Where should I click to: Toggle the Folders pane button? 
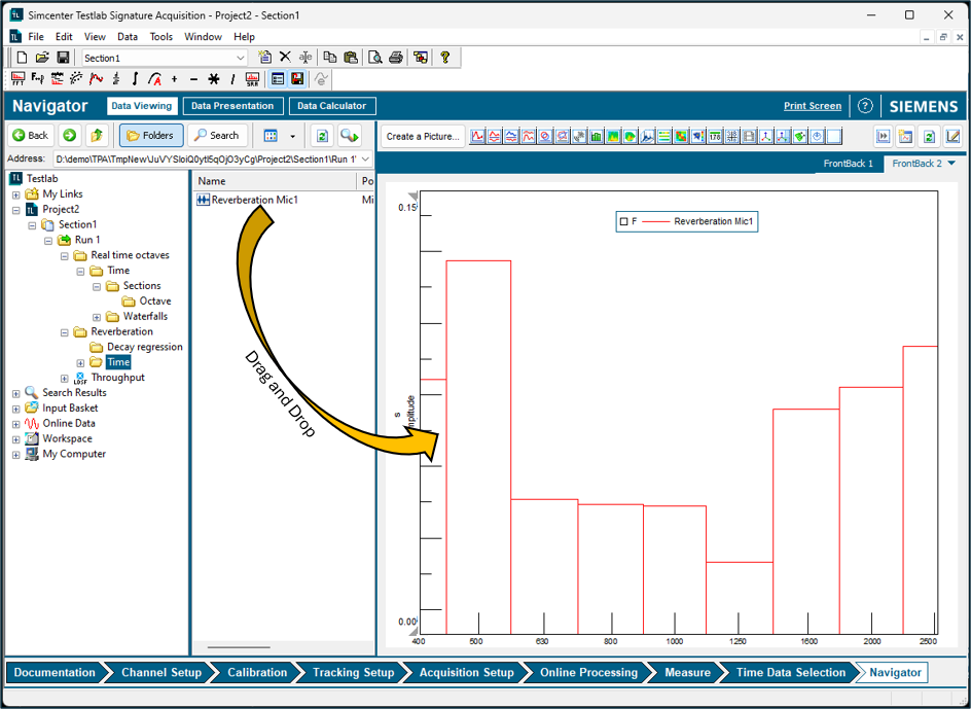[151, 135]
